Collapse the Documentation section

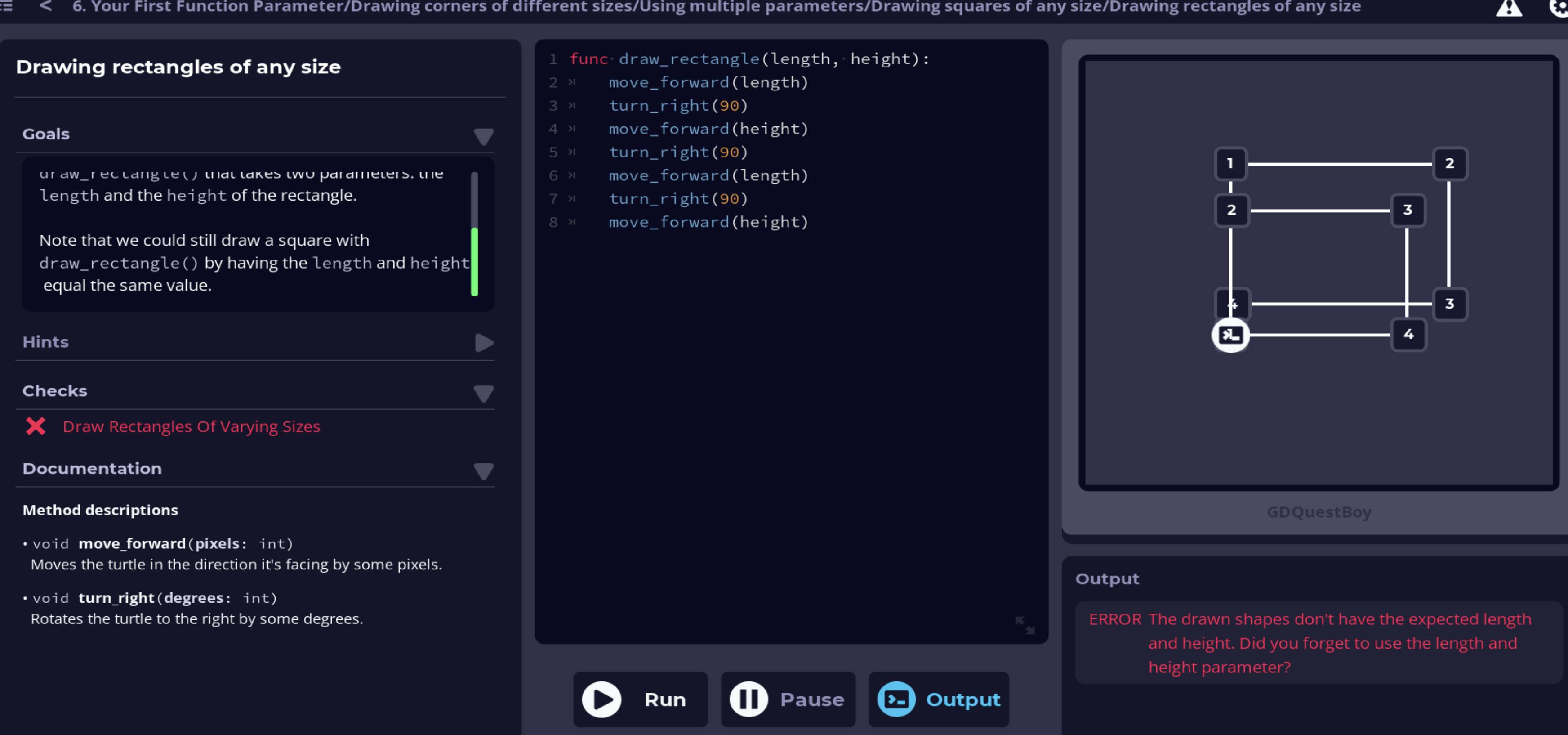(x=483, y=470)
